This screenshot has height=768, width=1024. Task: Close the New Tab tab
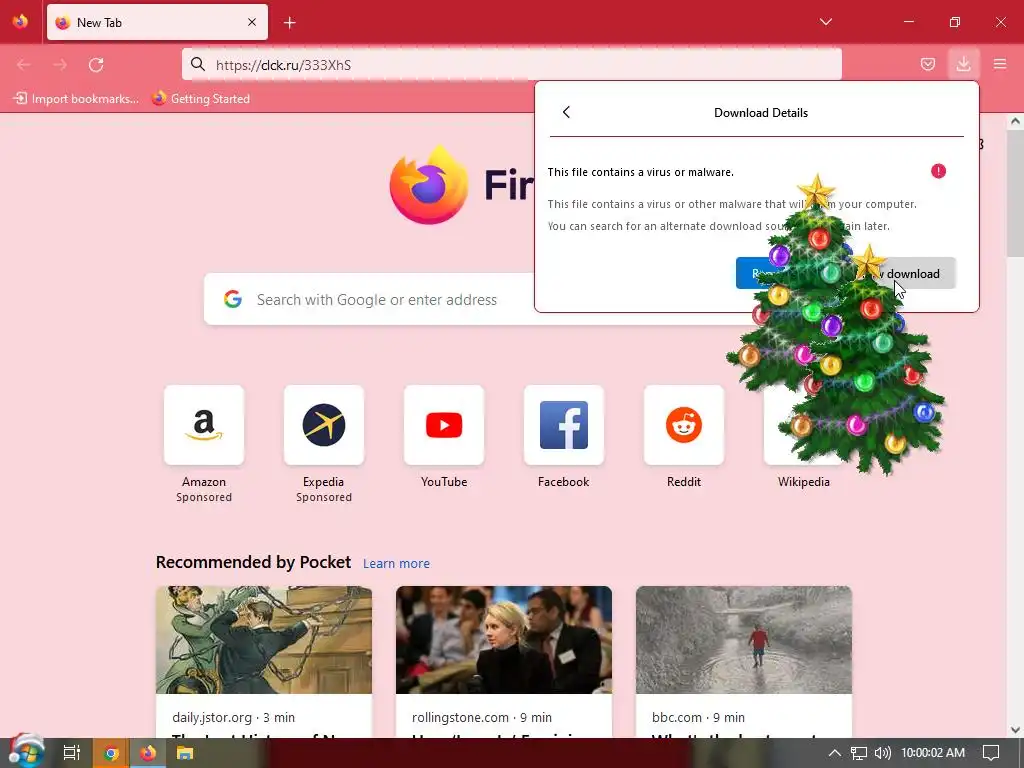point(252,22)
